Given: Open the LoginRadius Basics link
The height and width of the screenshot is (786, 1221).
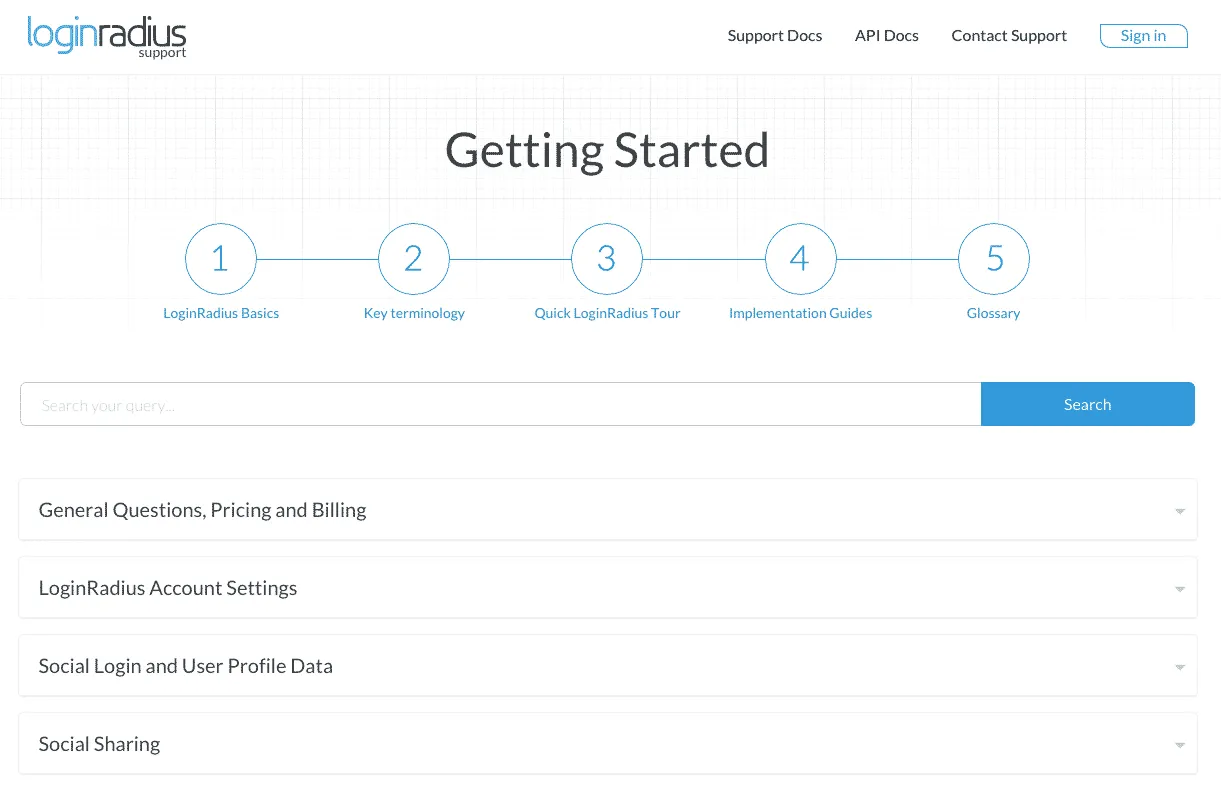Looking at the screenshot, I should tap(221, 313).
